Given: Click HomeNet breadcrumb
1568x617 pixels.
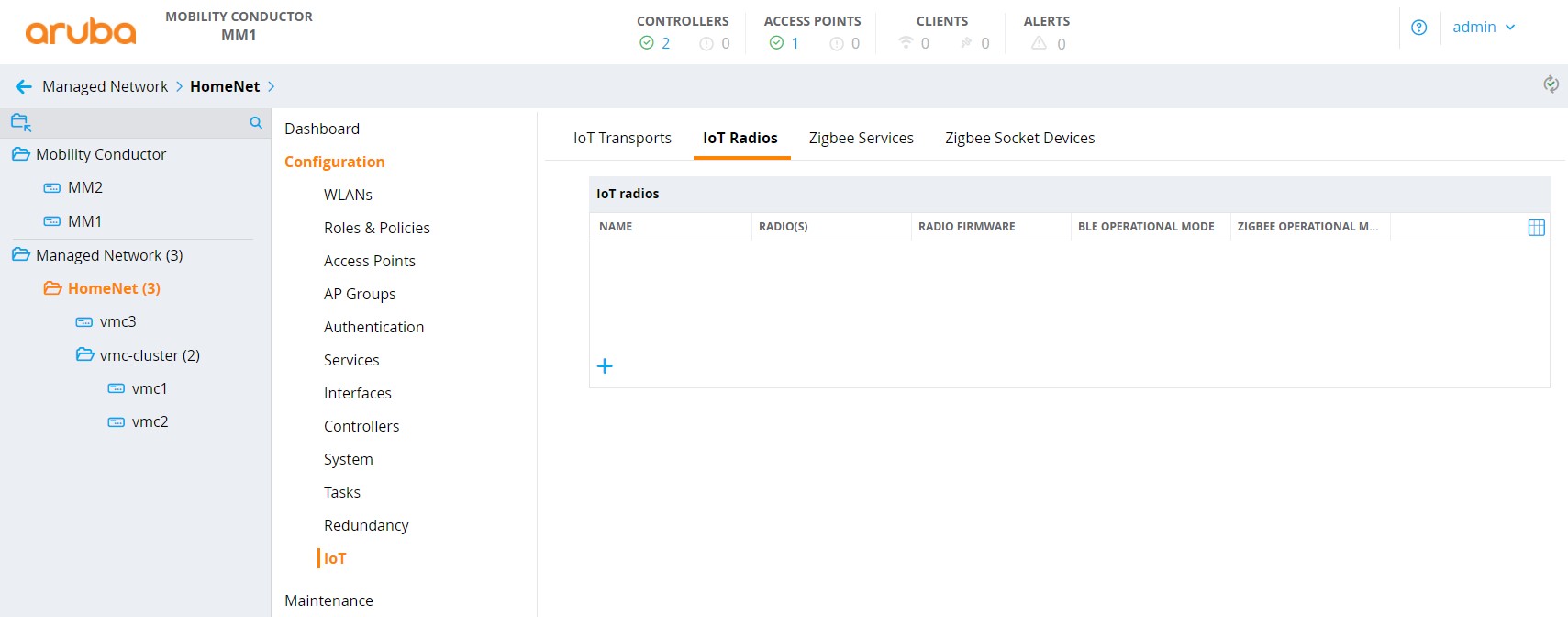Looking at the screenshot, I should 225,86.
